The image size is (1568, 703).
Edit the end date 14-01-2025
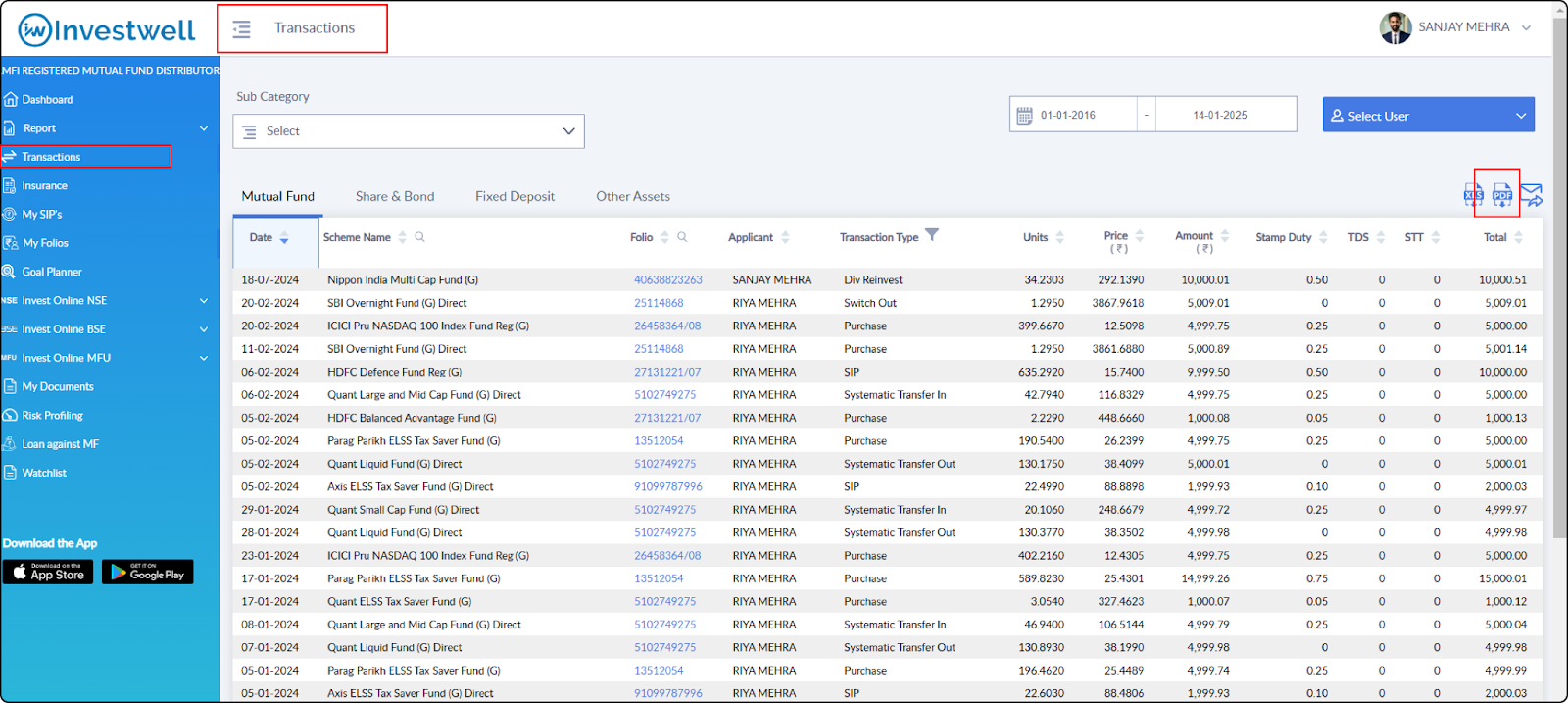[x=1220, y=116]
